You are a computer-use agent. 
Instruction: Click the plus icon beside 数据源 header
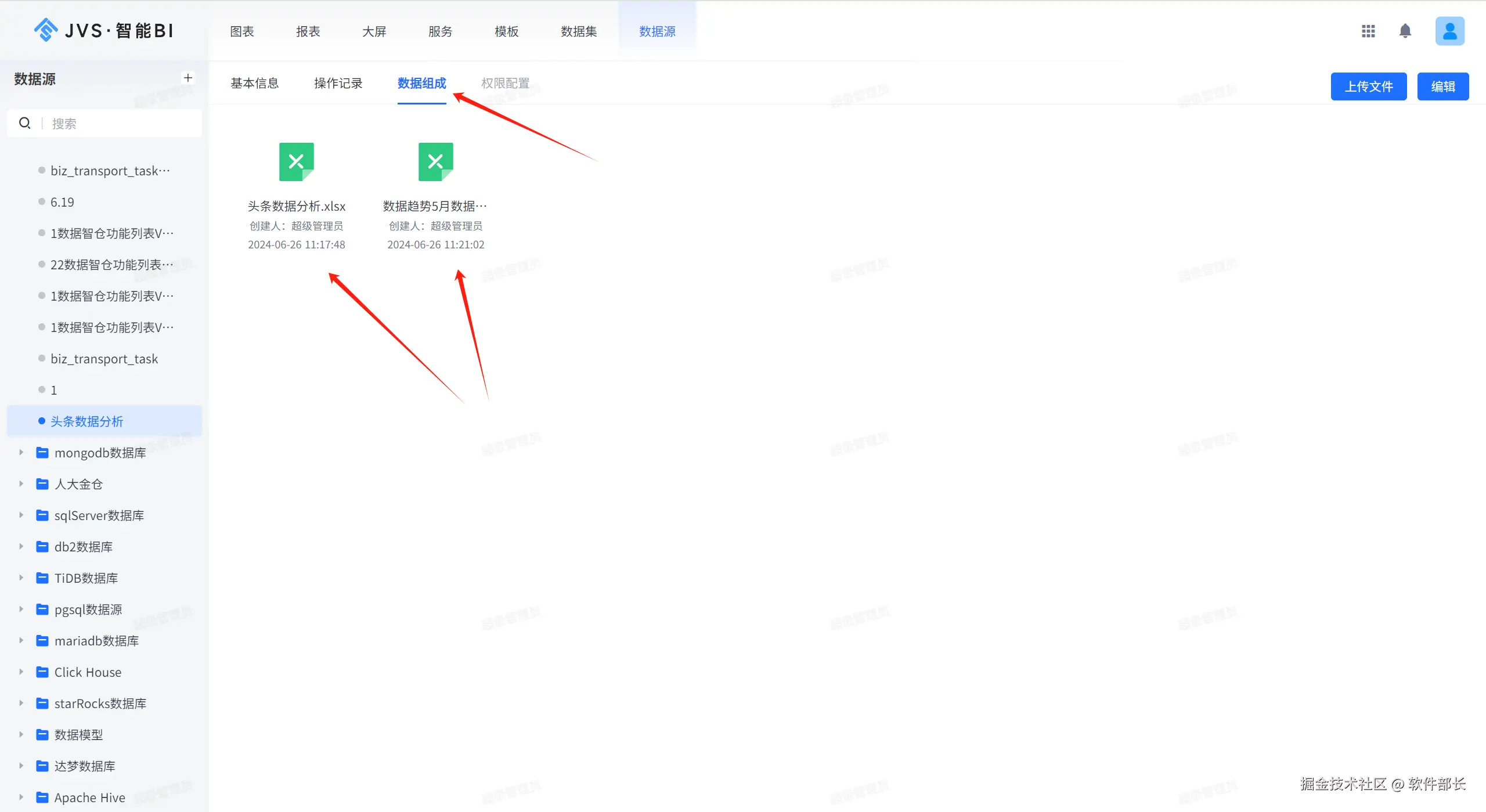click(x=187, y=78)
